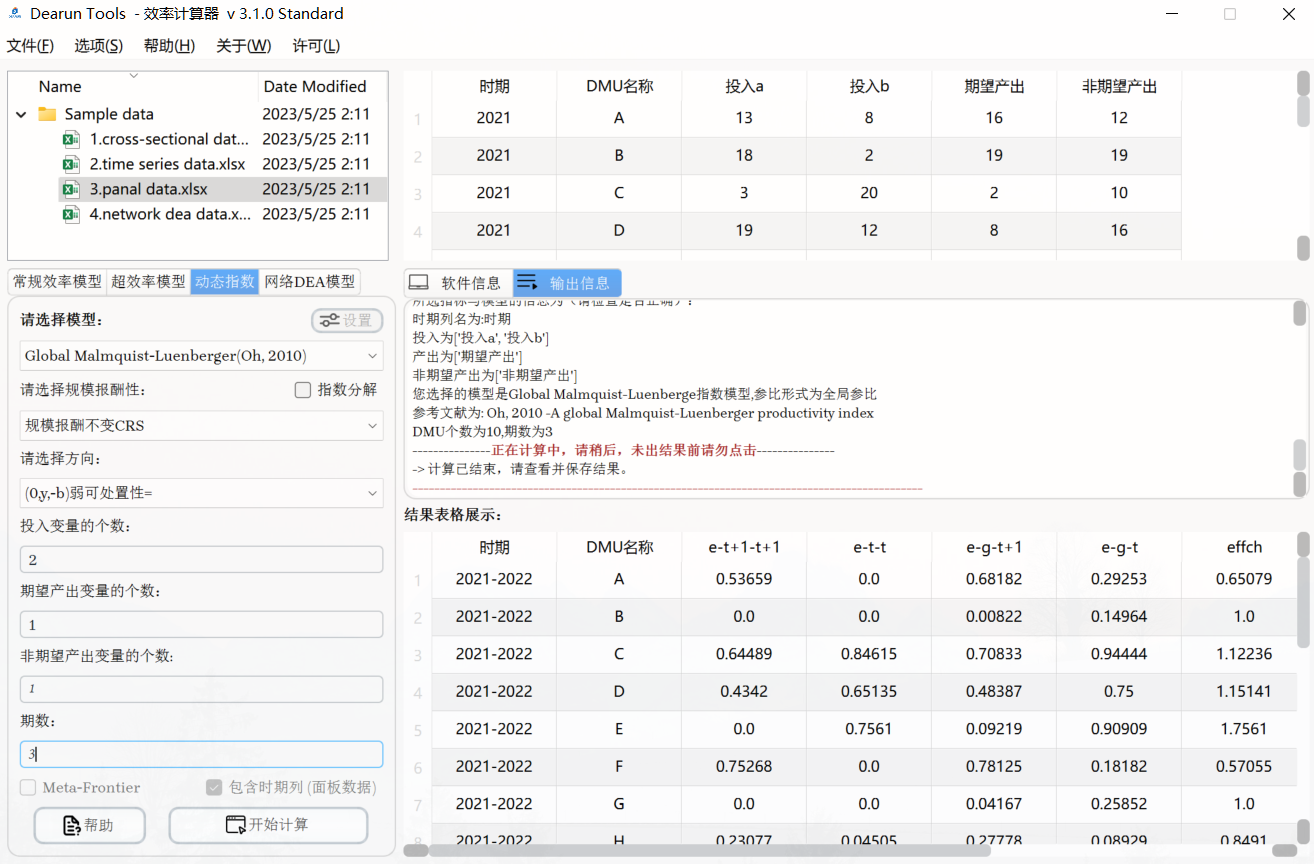Enable the 指数分解 checkbox
This screenshot has width=1314, height=864.
(x=303, y=390)
